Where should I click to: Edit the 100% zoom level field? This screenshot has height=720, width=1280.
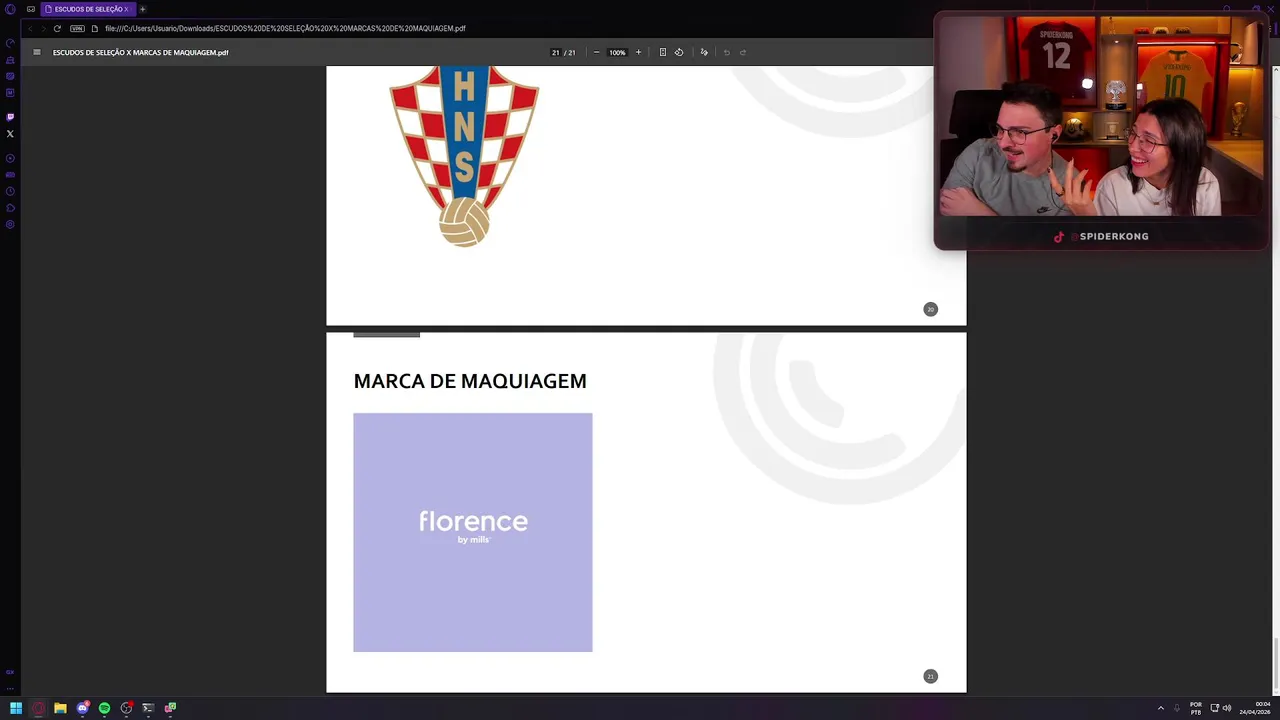click(x=617, y=52)
